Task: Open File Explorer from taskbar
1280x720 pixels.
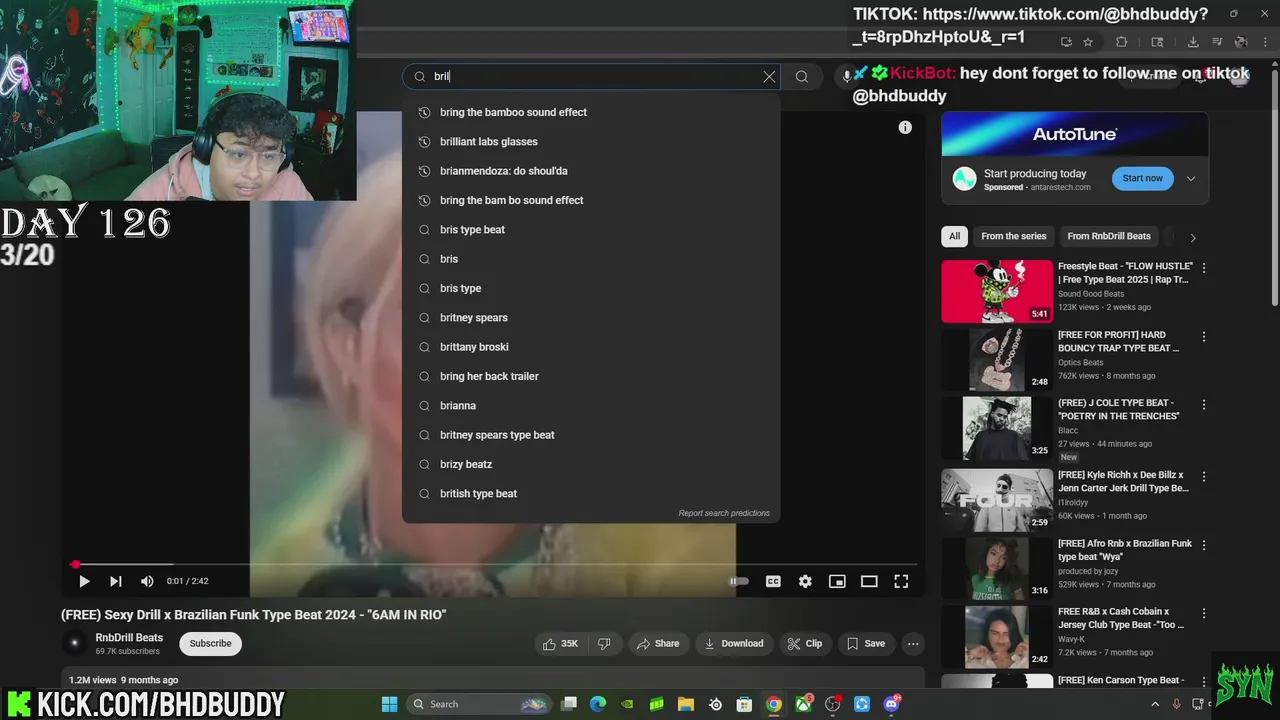Action: (685, 704)
